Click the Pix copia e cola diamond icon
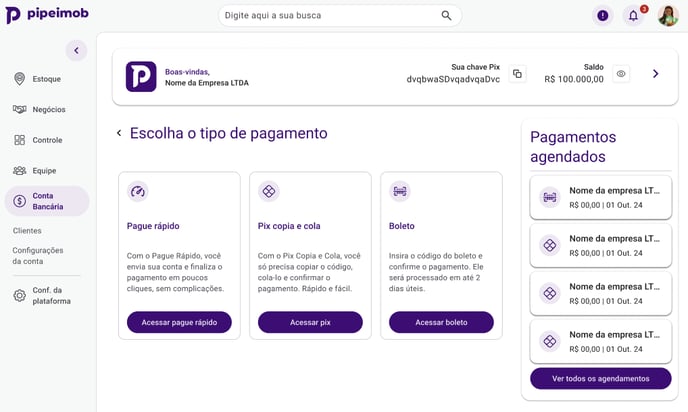The width and height of the screenshot is (688, 412). pyautogui.click(x=269, y=191)
